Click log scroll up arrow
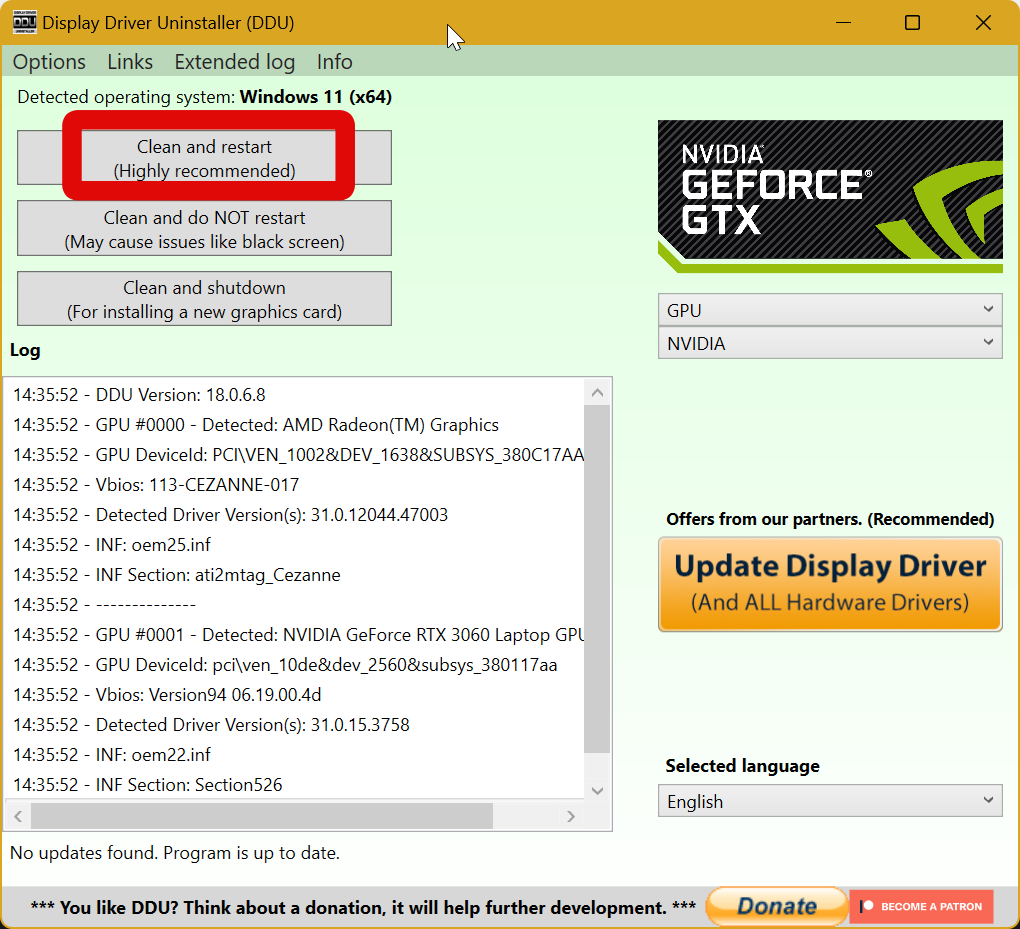The height and width of the screenshot is (929, 1020). pyautogui.click(x=597, y=393)
